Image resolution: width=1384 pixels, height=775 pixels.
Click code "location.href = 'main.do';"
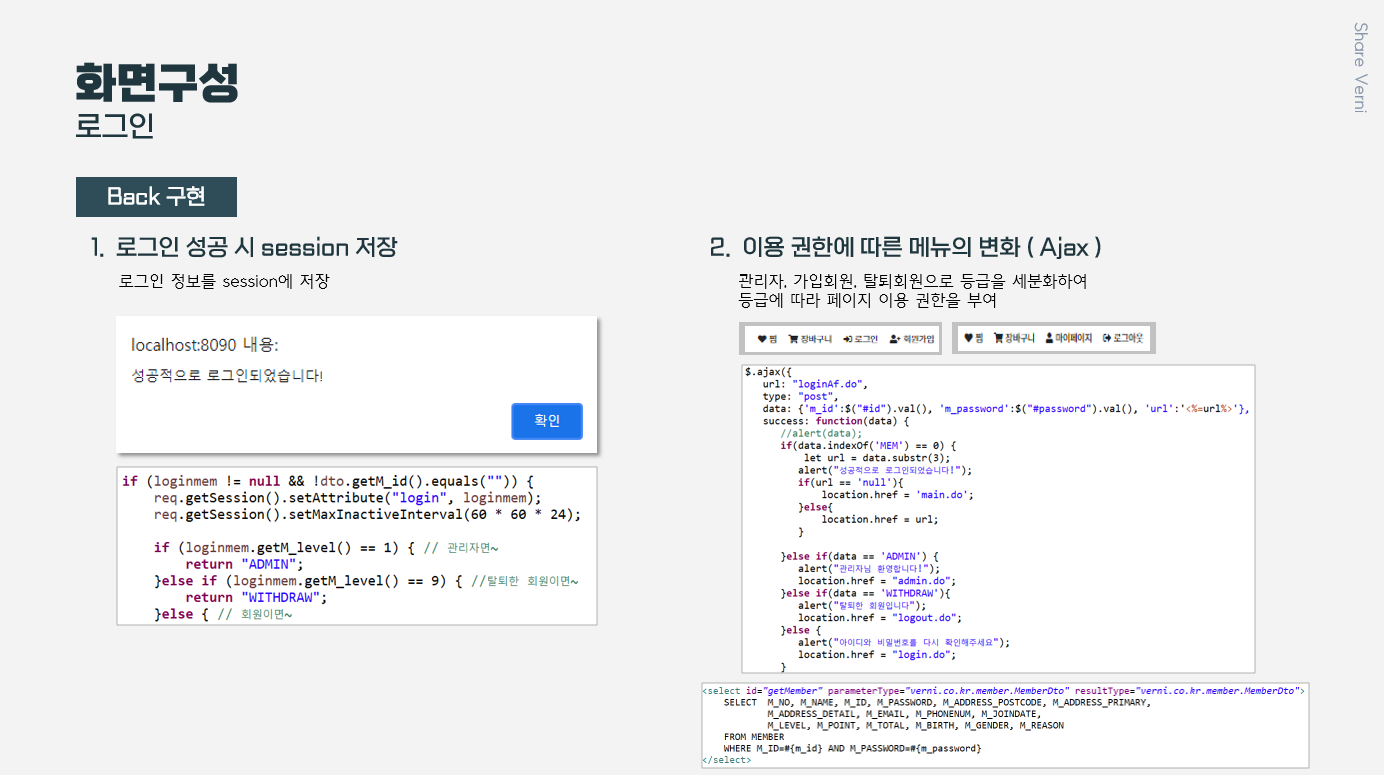897,495
